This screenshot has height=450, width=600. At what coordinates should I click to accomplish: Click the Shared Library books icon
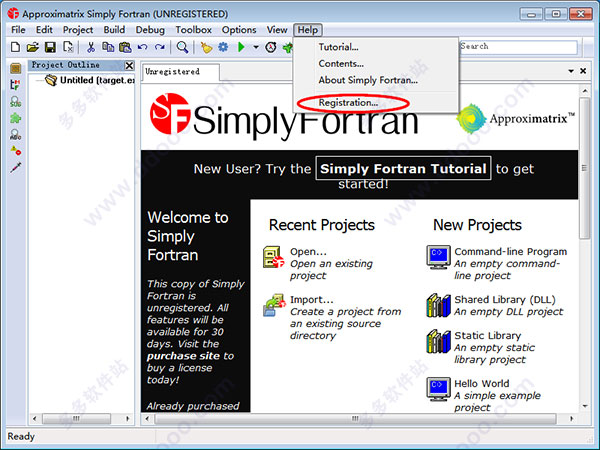coord(439,305)
